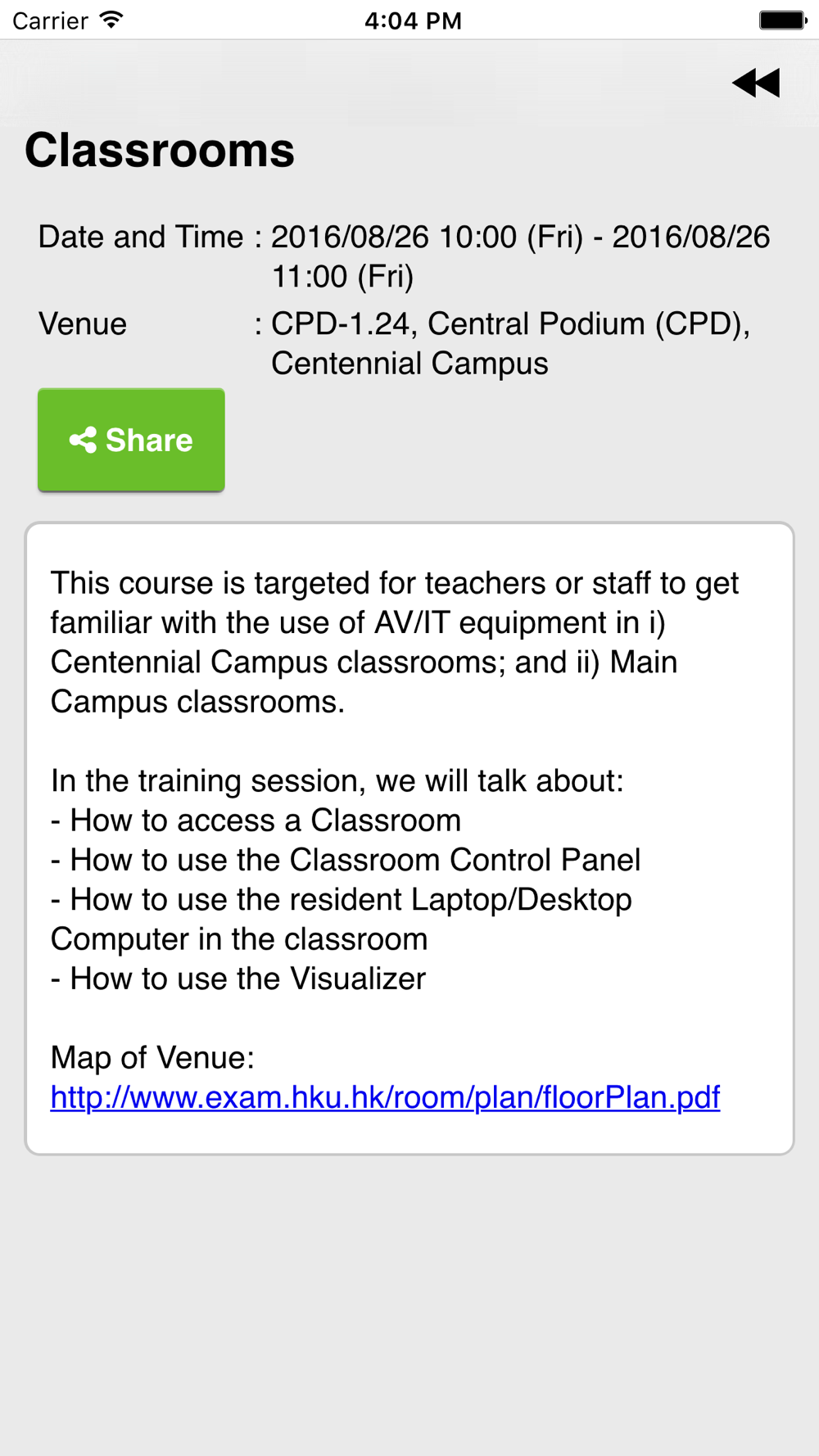
Task: Click the course target audience paragraph
Action: 394,642
